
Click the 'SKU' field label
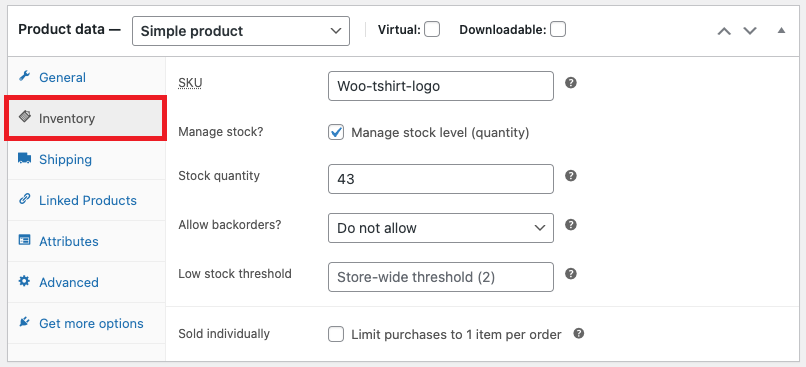[x=190, y=83]
